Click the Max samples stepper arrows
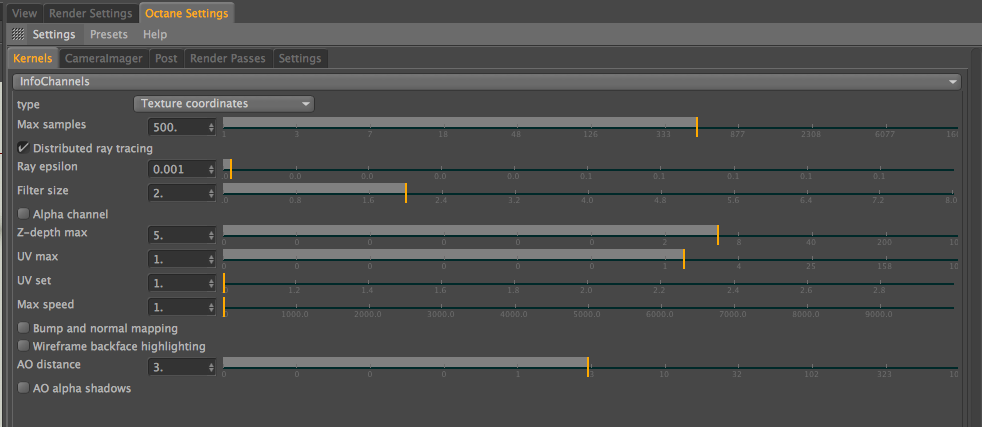 (211, 127)
